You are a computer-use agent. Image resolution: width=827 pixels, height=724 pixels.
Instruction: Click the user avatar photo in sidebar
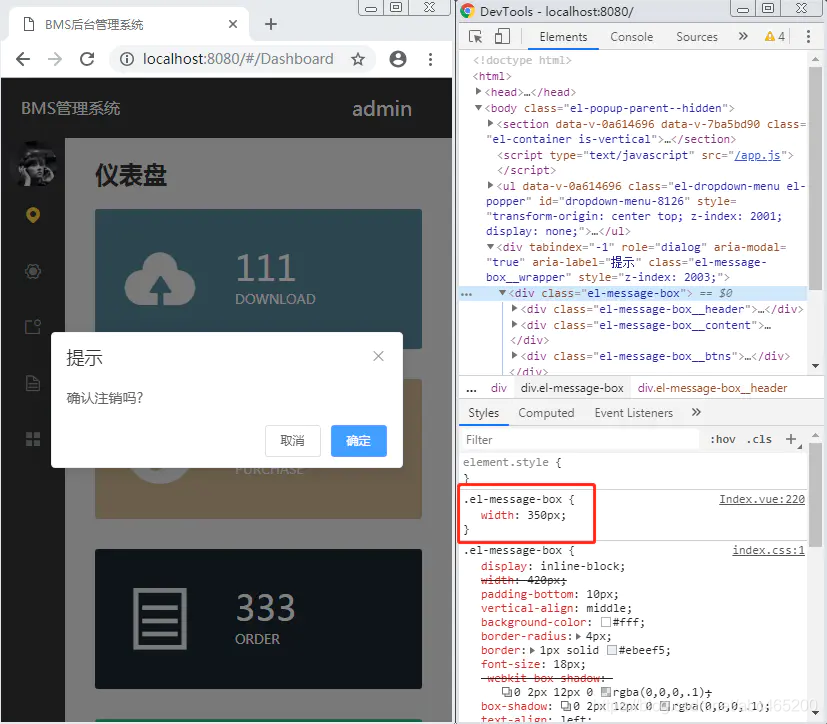pos(34,164)
